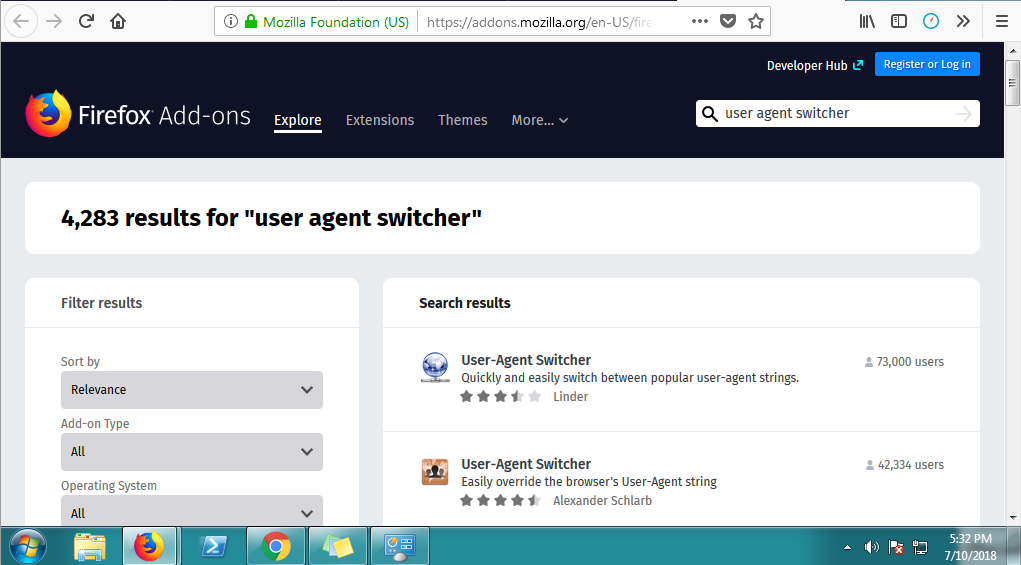Click the star rating of Linder's add-on

500,396
